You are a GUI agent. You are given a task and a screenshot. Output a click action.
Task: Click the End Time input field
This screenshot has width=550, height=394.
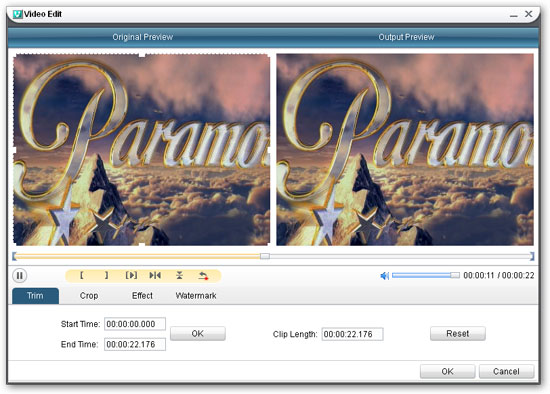pyautogui.click(x=135, y=344)
